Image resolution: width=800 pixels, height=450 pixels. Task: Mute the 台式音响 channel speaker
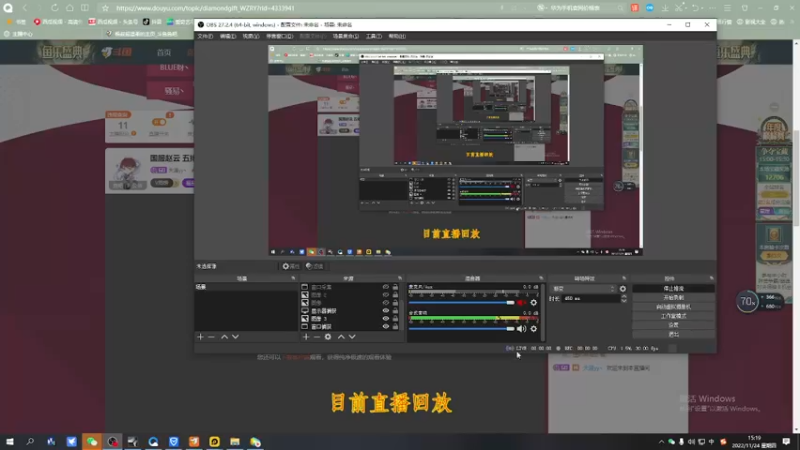[x=521, y=329]
